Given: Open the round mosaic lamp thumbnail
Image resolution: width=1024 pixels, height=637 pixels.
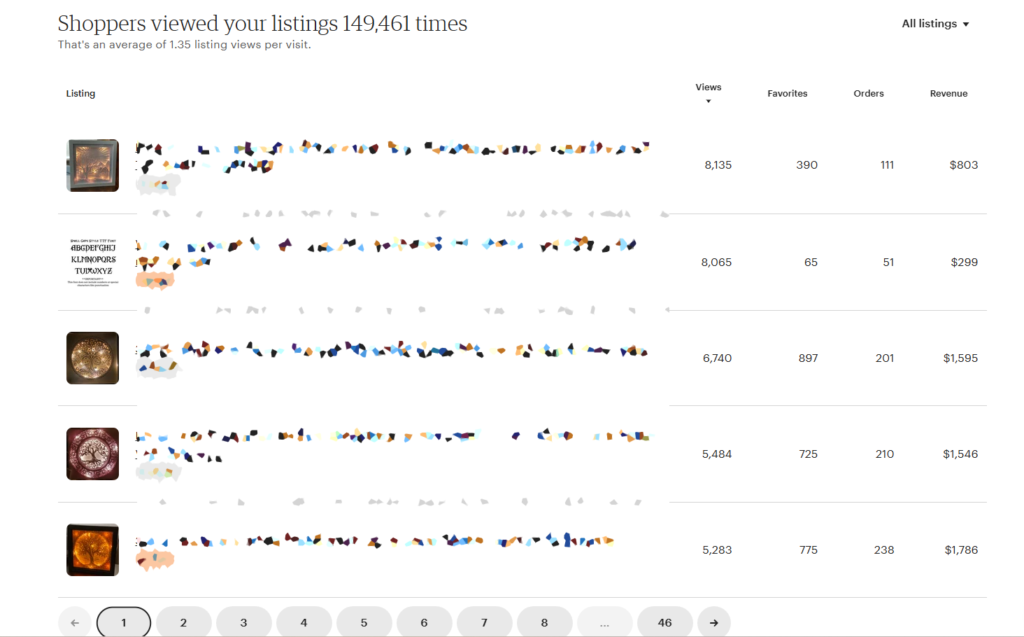Looking at the screenshot, I should pos(92,357).
